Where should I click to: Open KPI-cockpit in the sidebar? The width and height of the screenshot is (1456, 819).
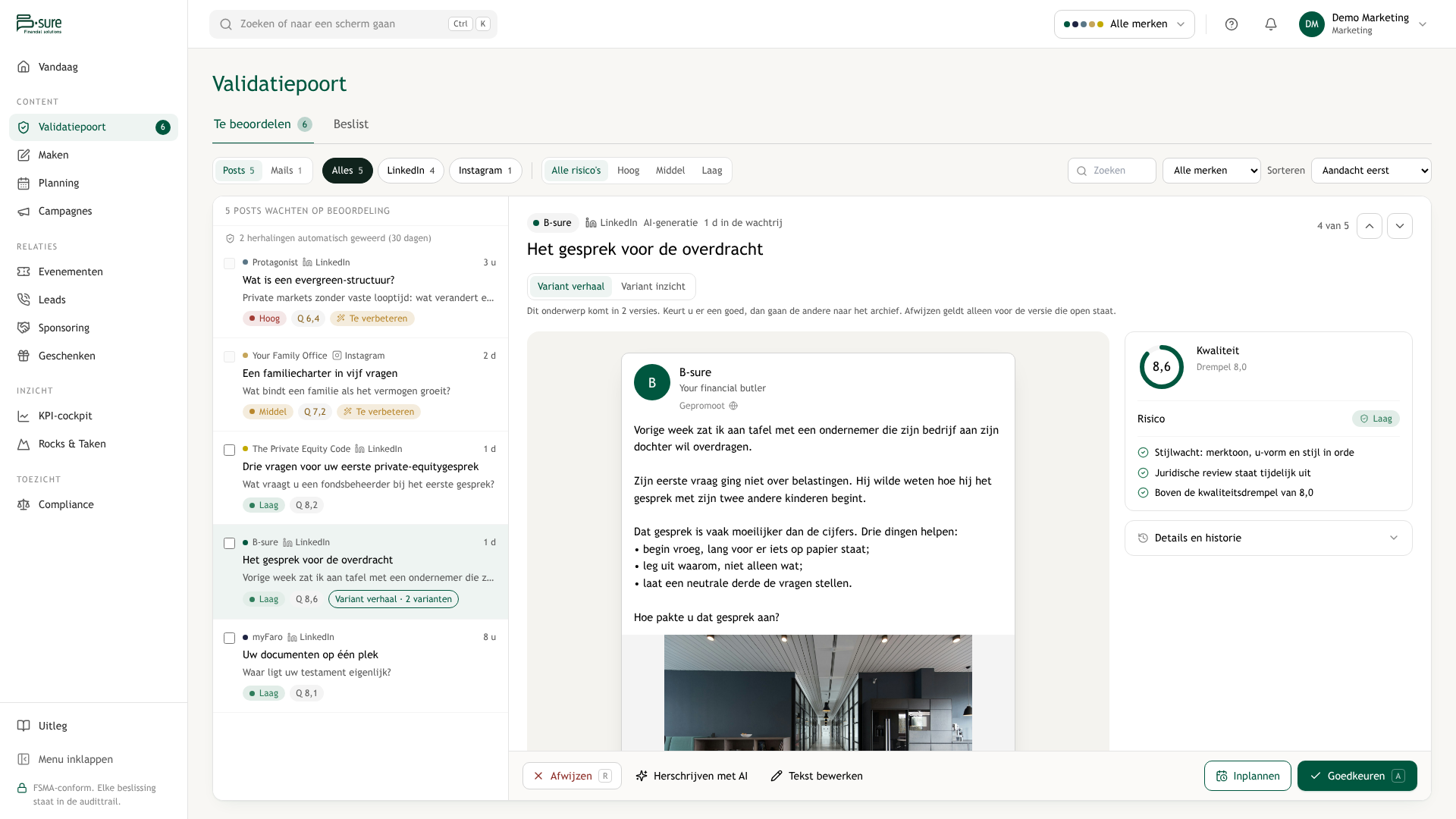(93, 416)
